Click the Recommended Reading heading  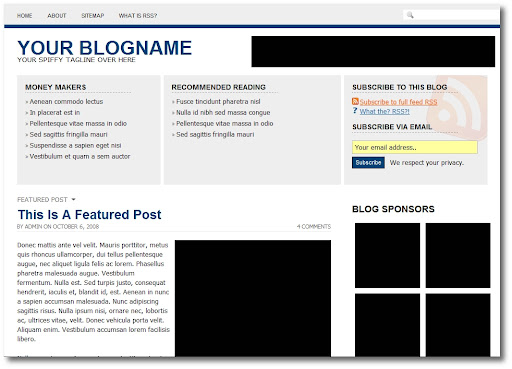click(219, 87)
